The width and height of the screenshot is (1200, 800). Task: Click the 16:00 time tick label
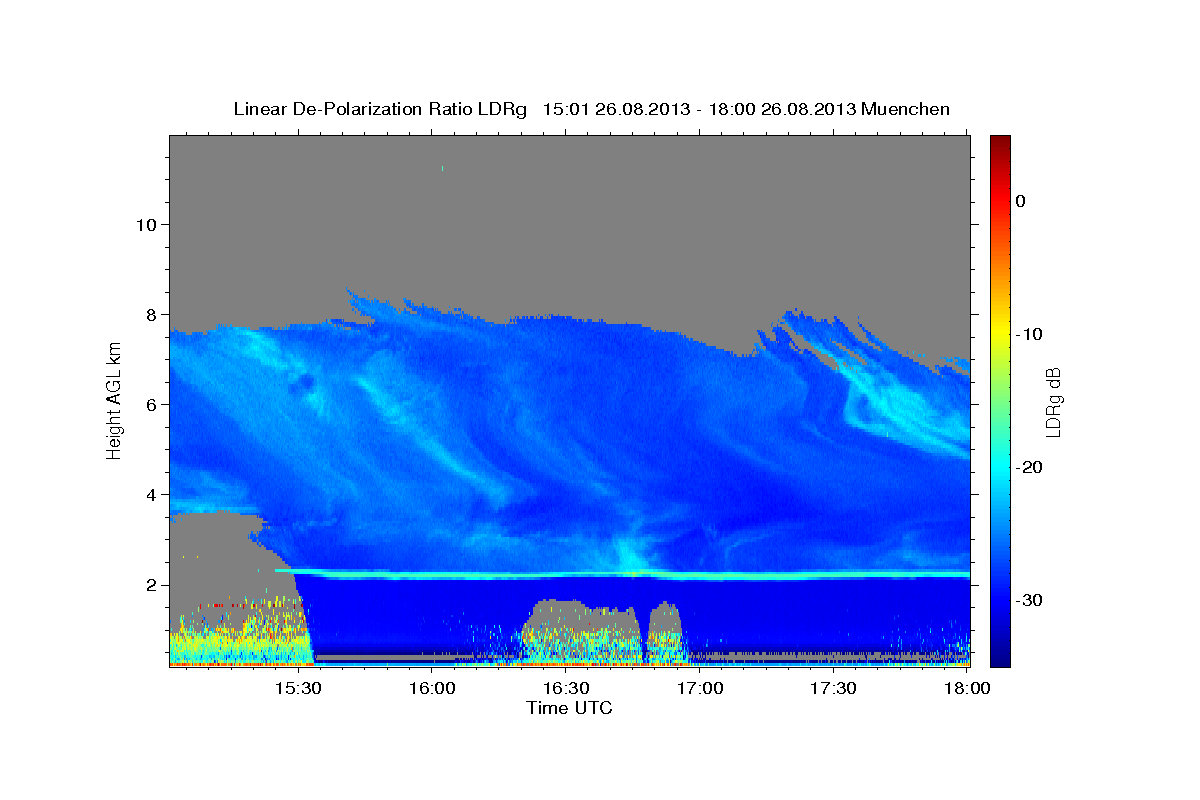[431, 689]
